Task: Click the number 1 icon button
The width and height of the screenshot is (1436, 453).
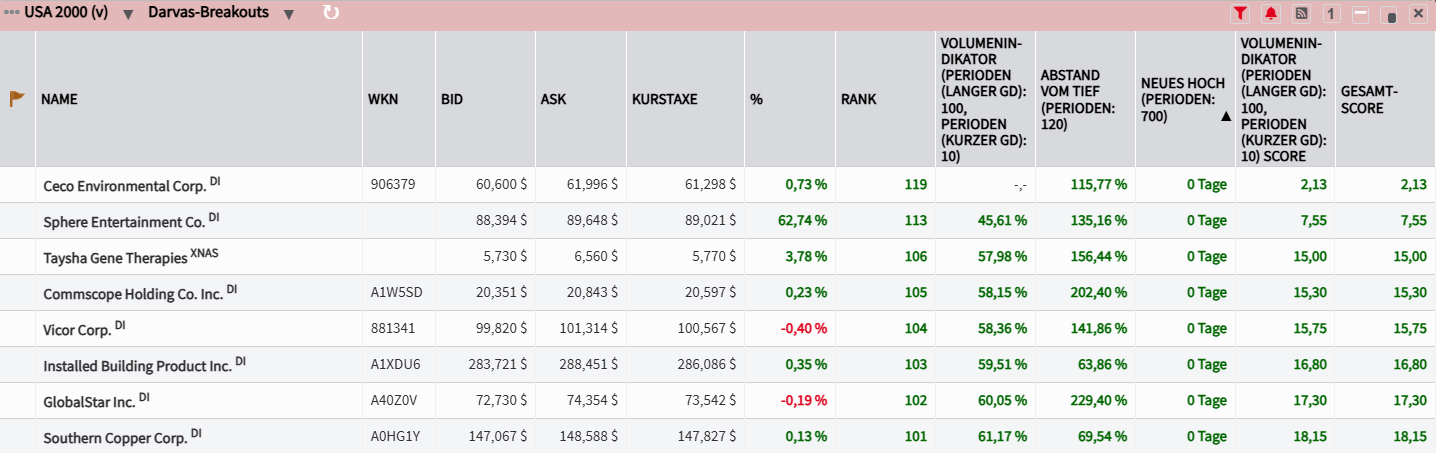Action: click(x=1331, y=14)
